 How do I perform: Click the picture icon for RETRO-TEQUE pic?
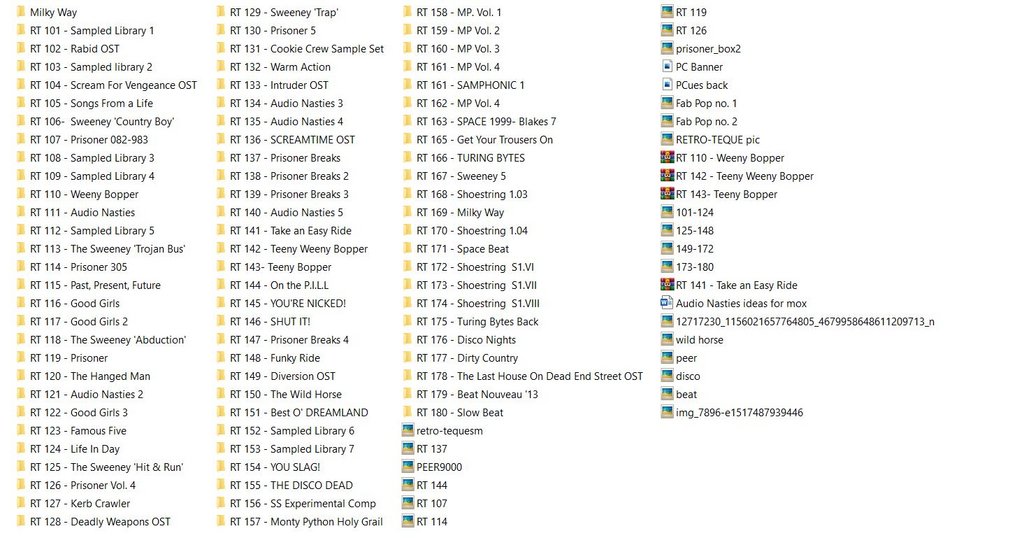coord(667,139)
